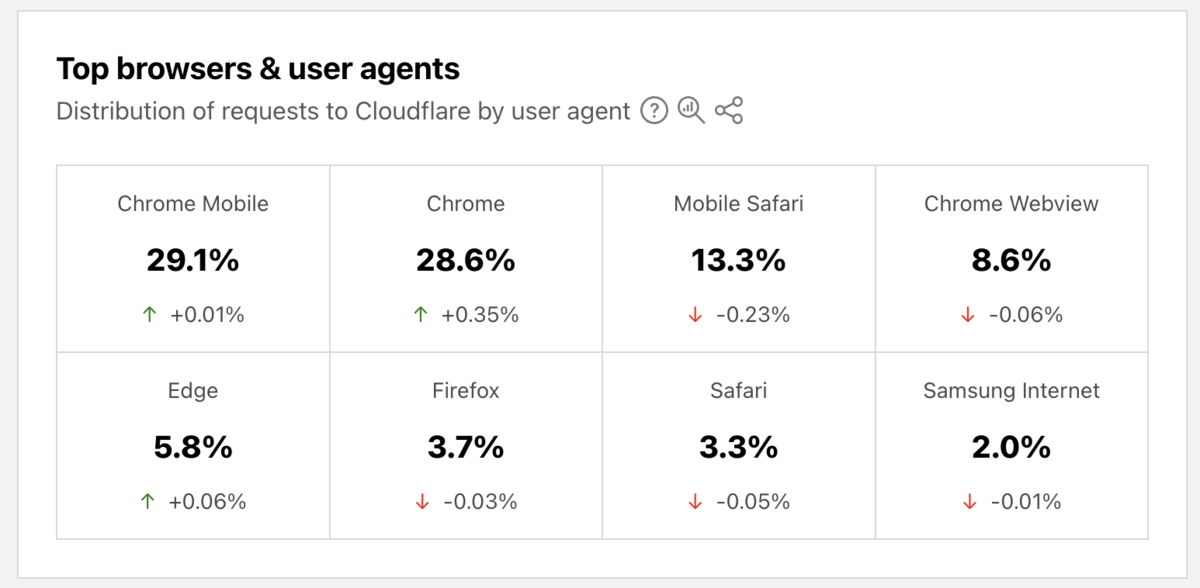Click the green up arrow under Chrome Mobile
1200x588 pixels.
click(x=150, y=315)
